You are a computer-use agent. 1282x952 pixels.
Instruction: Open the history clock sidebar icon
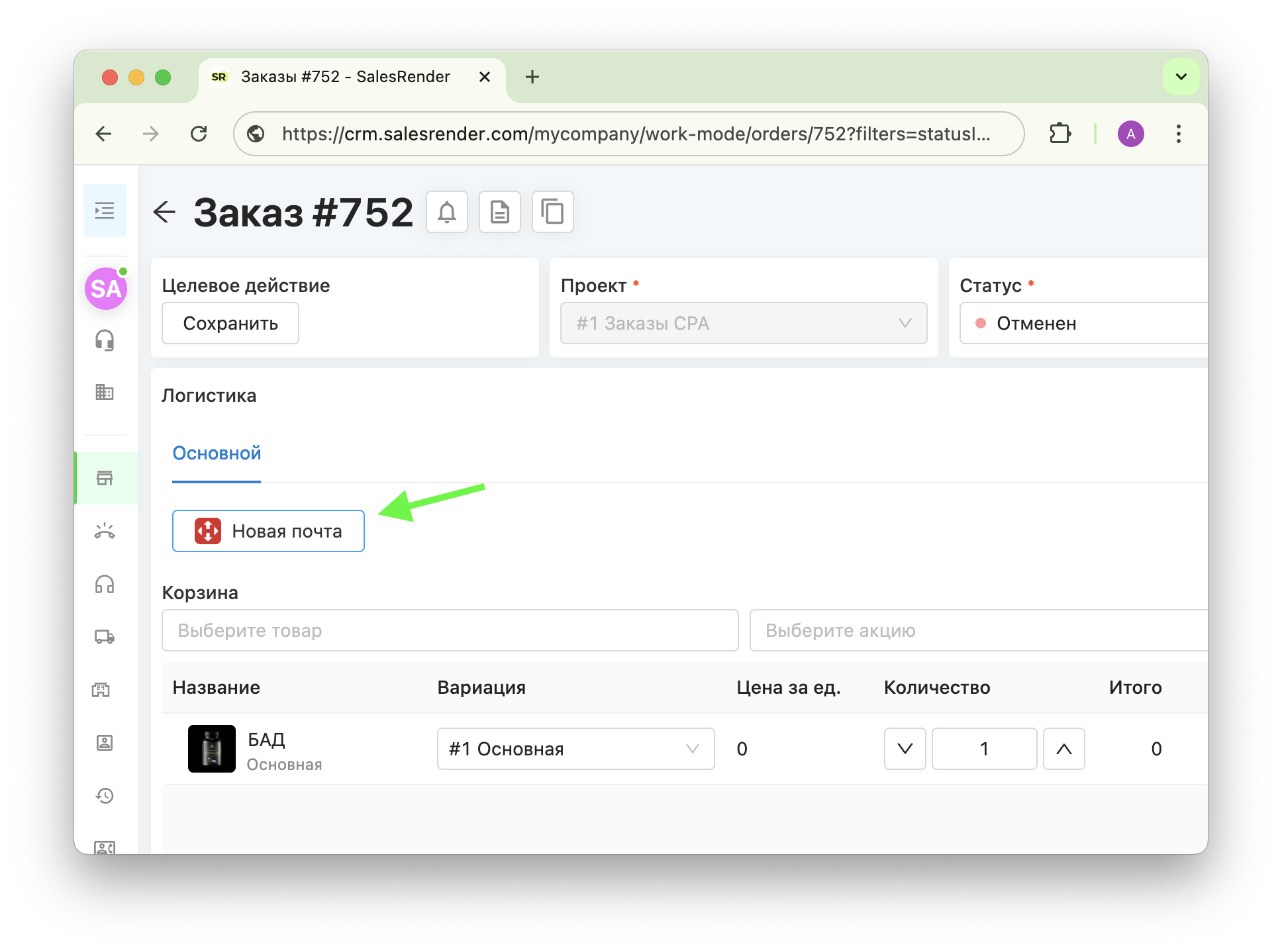click(105, 796)
